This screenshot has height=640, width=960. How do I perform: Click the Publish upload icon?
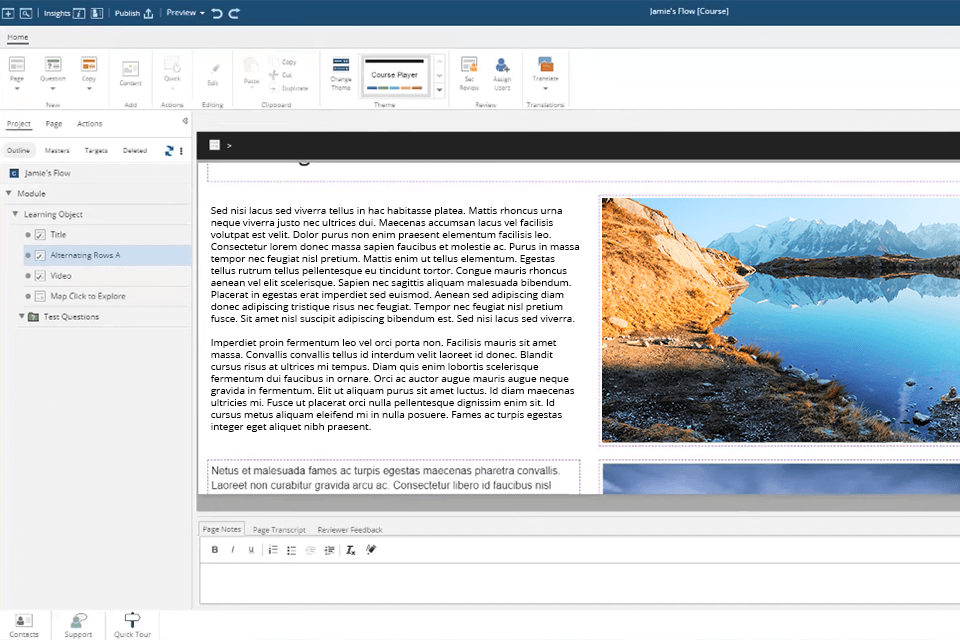pos(148,13)
